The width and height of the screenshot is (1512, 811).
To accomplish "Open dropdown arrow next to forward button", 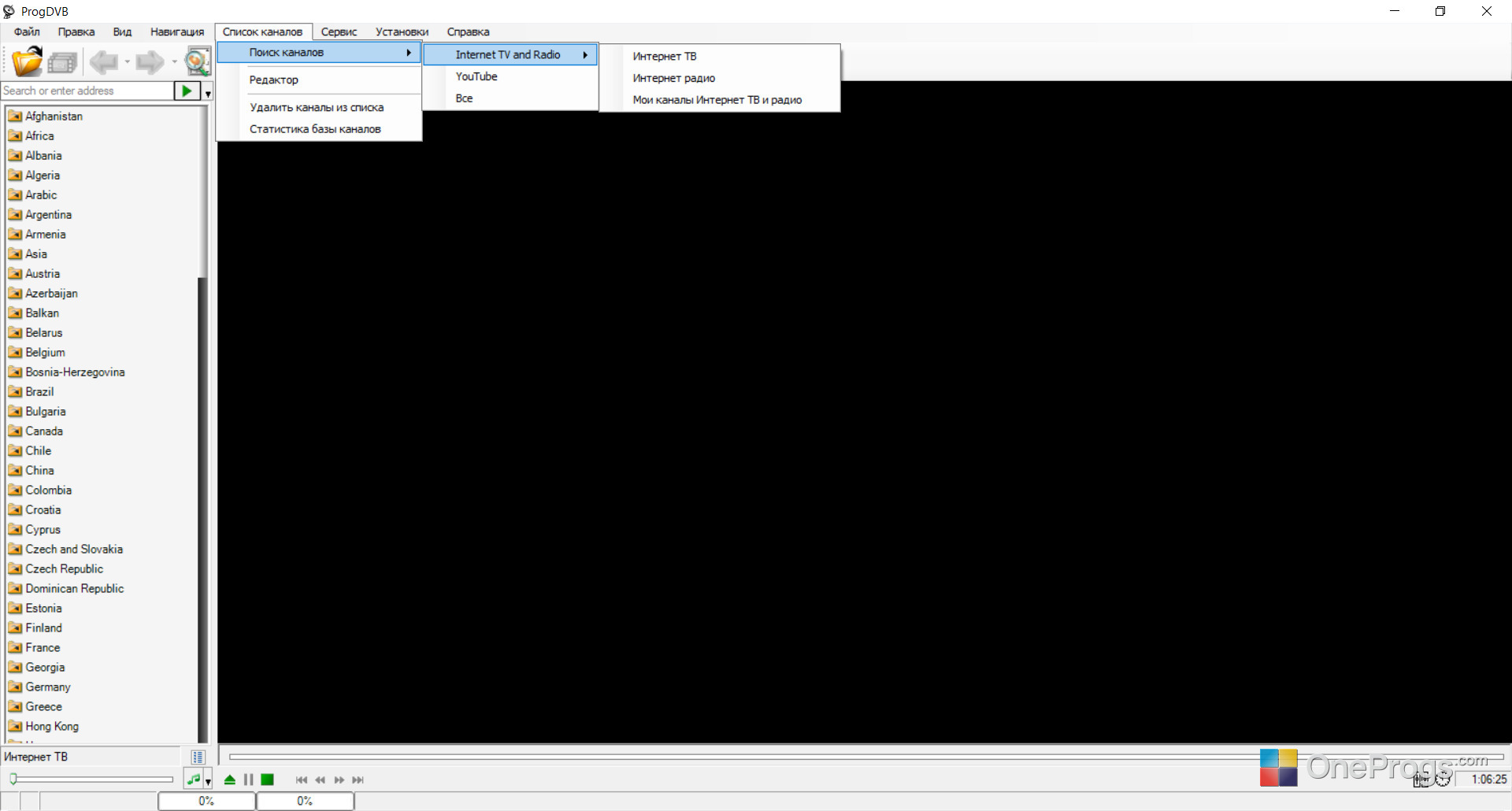I will coord(174,62).
